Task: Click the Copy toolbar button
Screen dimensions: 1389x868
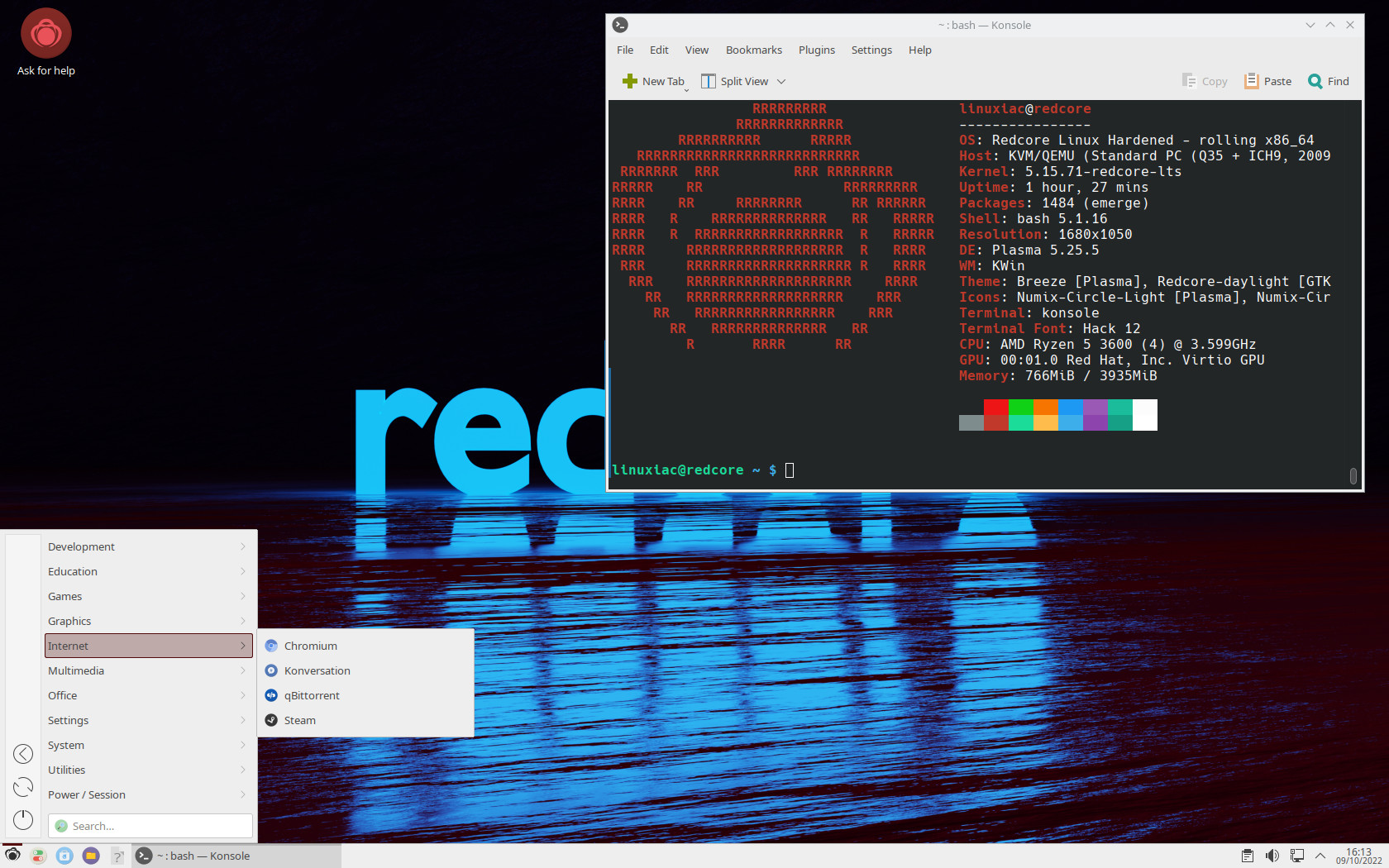Action: tap(1205, 81)
